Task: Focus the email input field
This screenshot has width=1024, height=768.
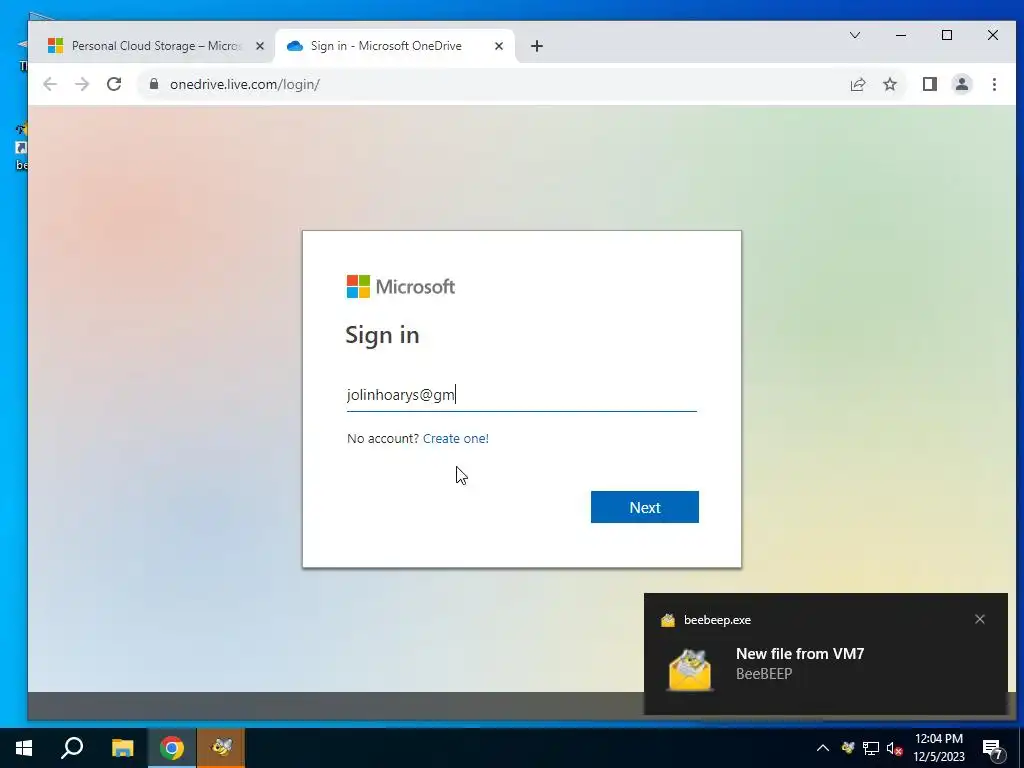Action: [x=522, y=395]
